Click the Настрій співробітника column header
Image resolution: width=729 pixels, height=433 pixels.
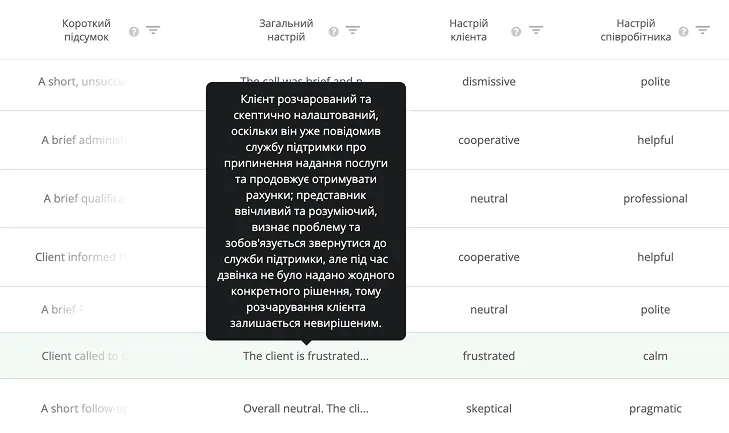coord(636,30)
